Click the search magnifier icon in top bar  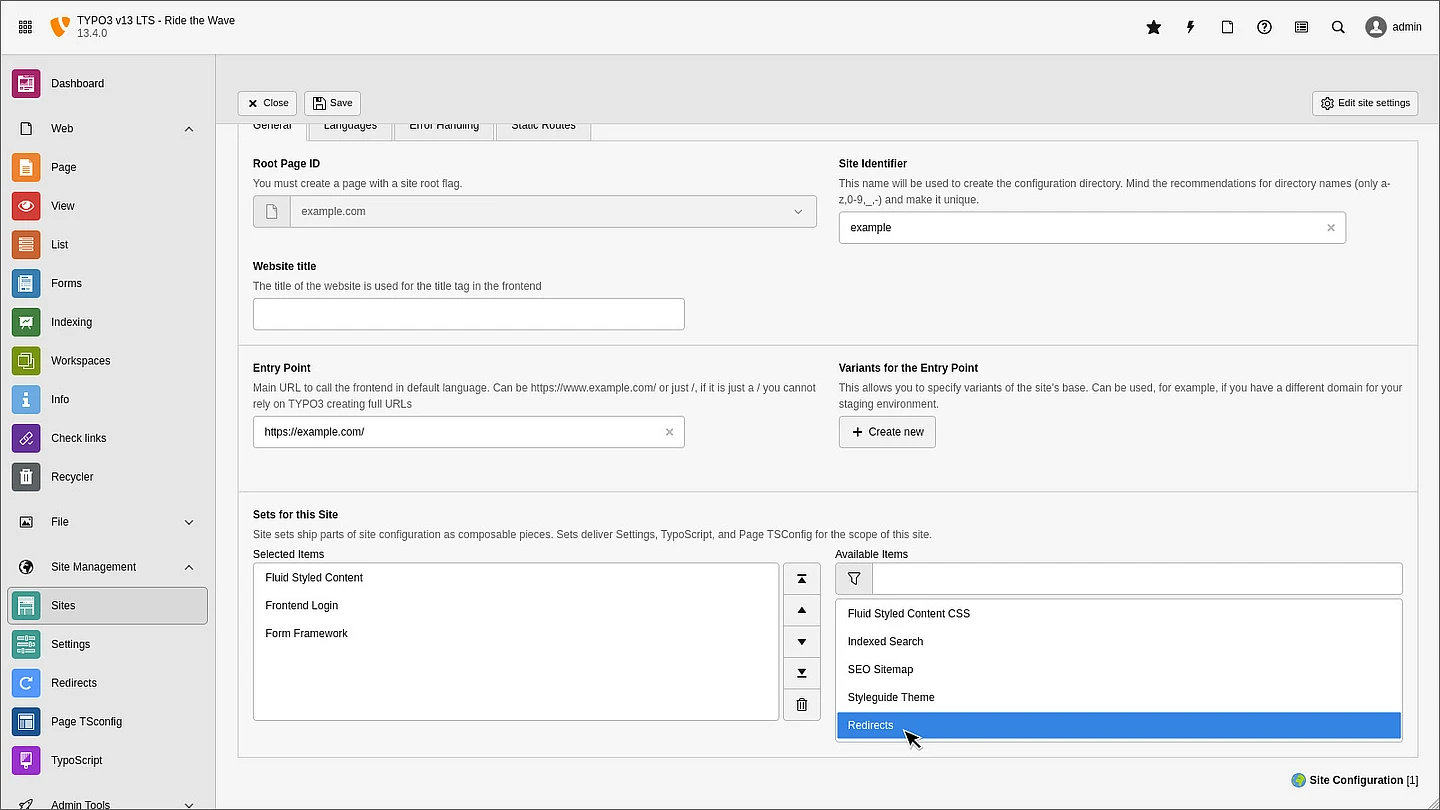pos(1338,27)
